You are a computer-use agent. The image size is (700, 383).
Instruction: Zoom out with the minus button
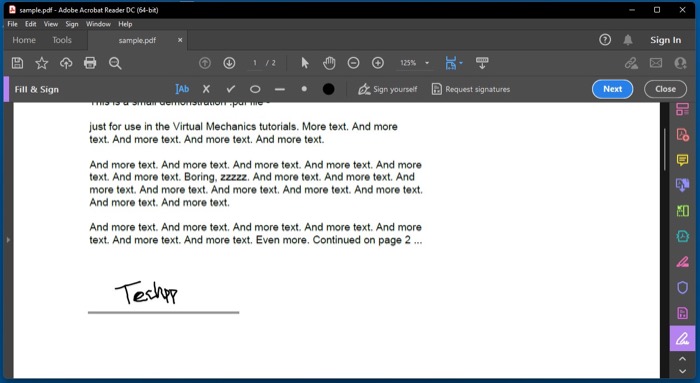pyautogui.click(x=354, y=63)
